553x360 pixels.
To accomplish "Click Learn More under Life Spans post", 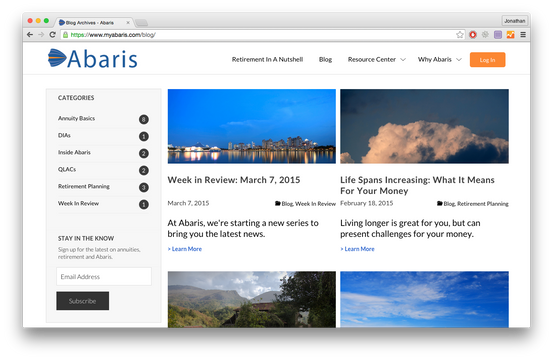I will point(357,249).
